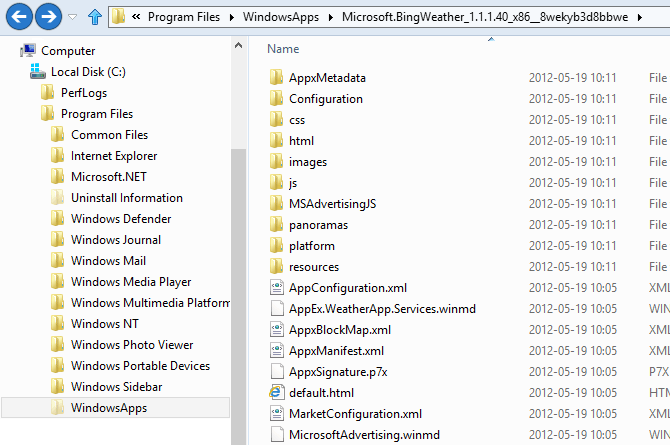The image size is (670, 445).
Task: Click the address bar folder icon
Action: [x=118, y=17]
